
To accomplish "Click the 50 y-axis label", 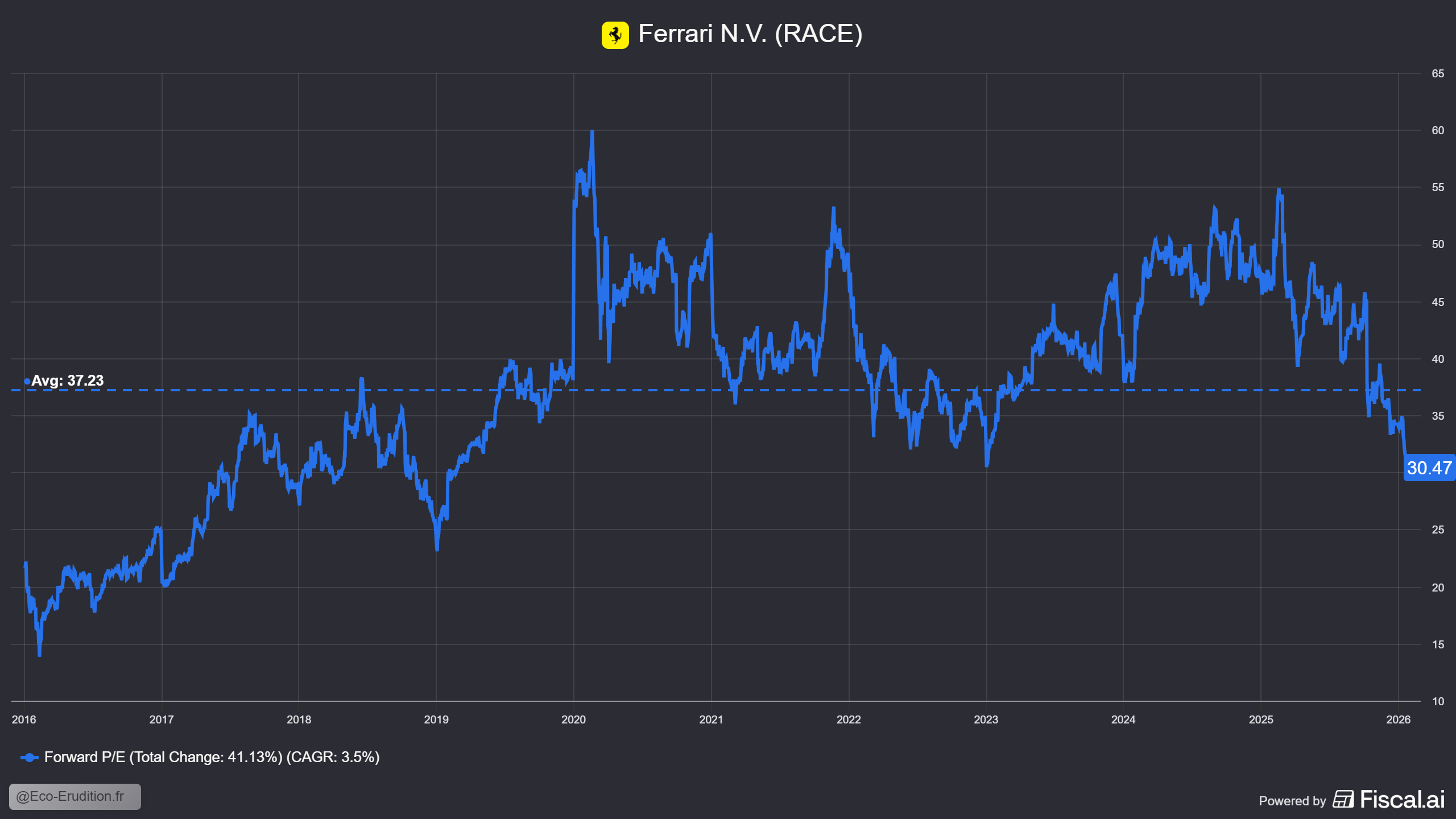I will tap(1438, 244).
